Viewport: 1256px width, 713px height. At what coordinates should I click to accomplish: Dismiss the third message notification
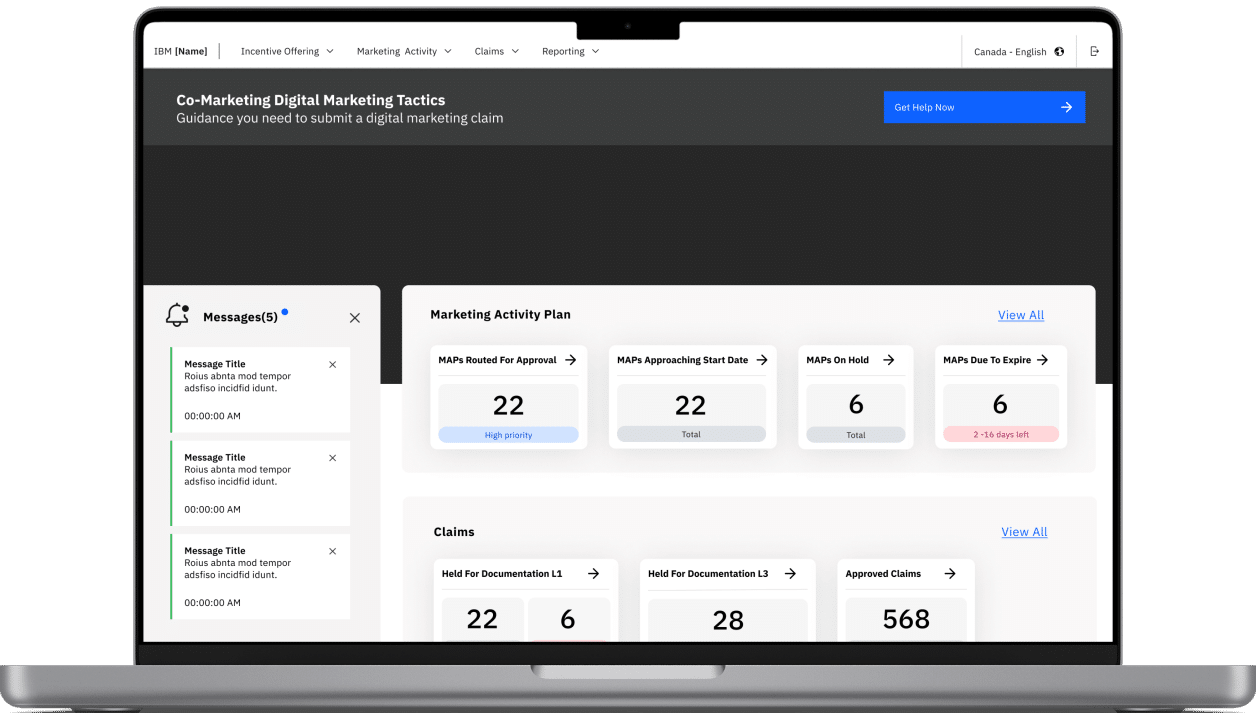pos(333,551)
